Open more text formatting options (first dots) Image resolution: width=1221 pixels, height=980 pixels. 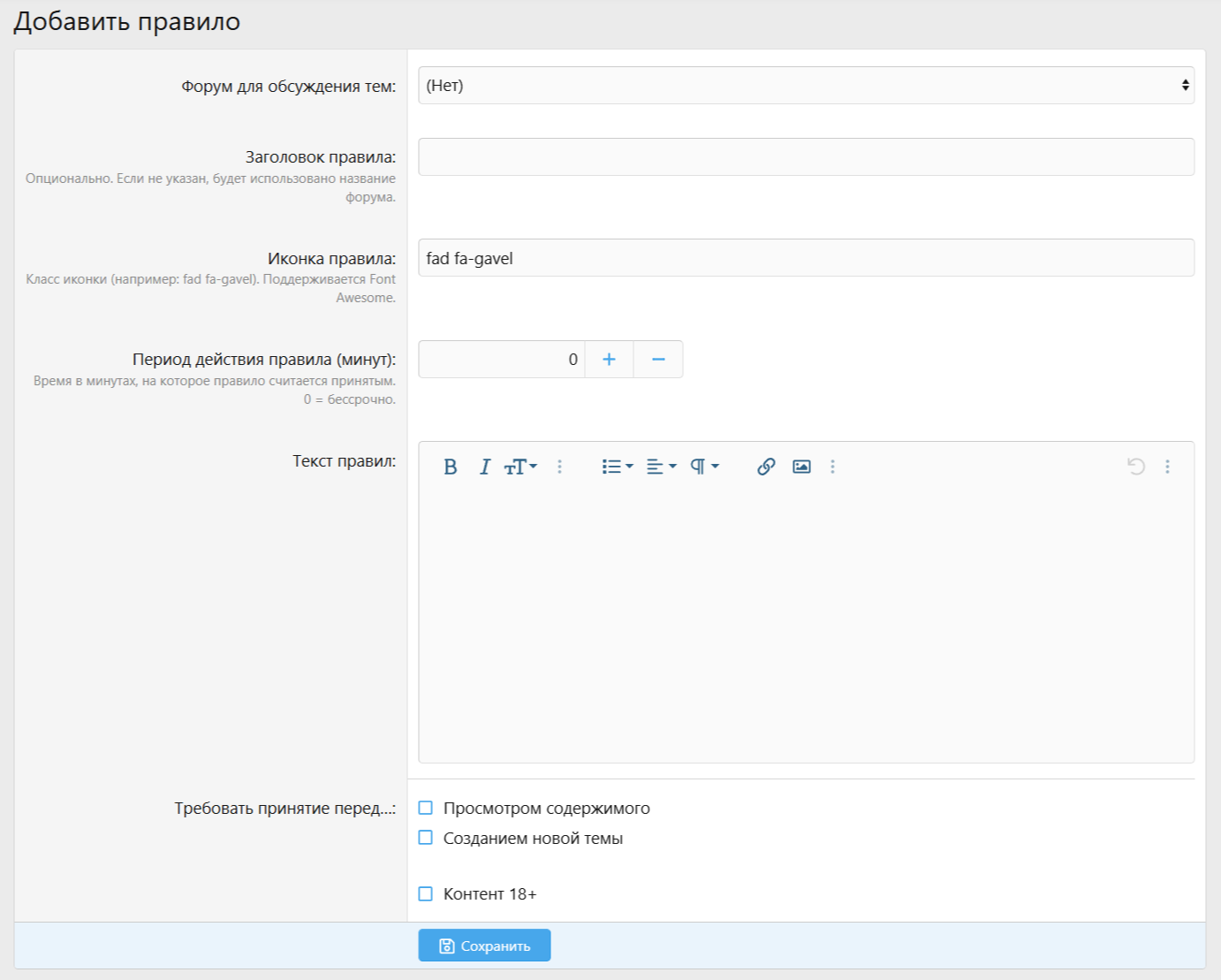coord(559,467)
